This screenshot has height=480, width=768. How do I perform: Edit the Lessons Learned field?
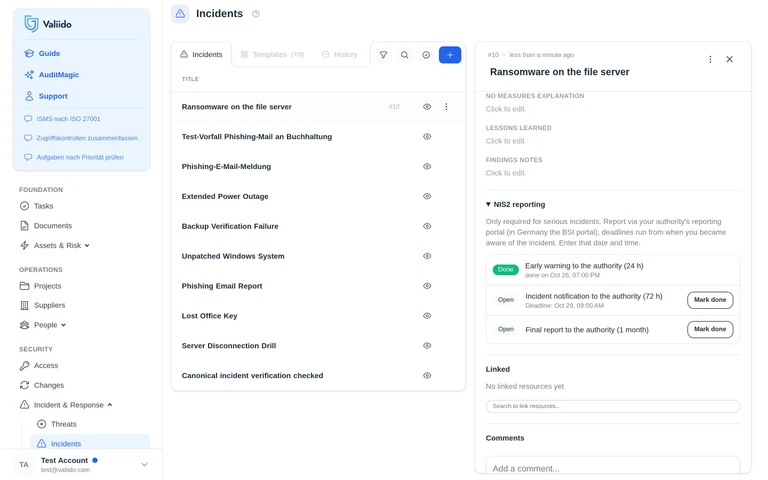(x=505, y=141)
